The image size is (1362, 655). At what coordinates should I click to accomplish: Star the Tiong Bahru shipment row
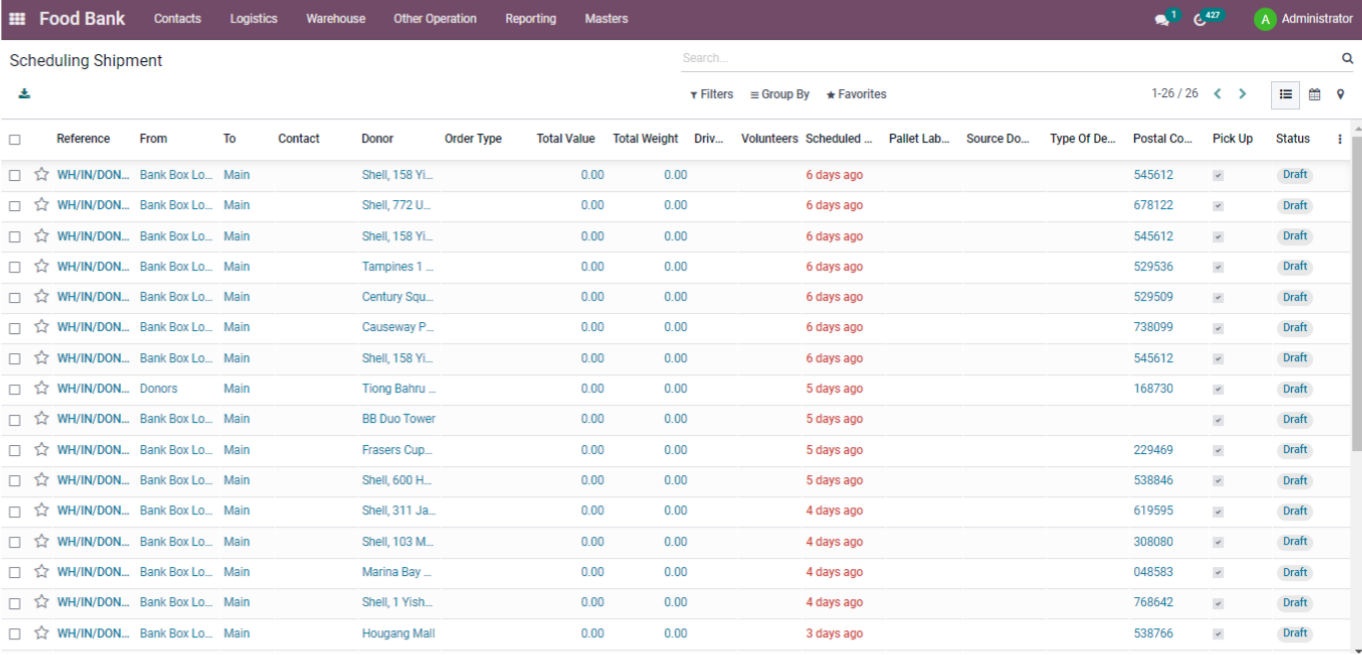pos(41,388)
